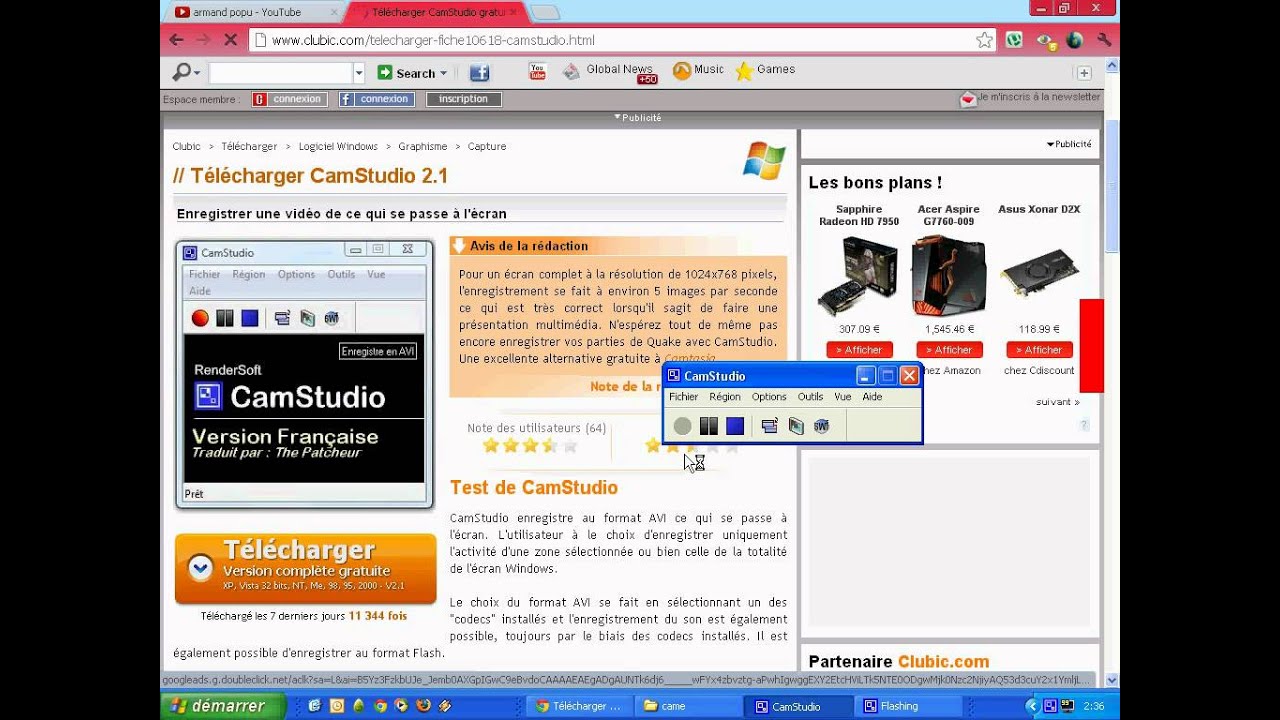Click the Sapphire Radeon HD 7950 product image

[x=858, y=276]
